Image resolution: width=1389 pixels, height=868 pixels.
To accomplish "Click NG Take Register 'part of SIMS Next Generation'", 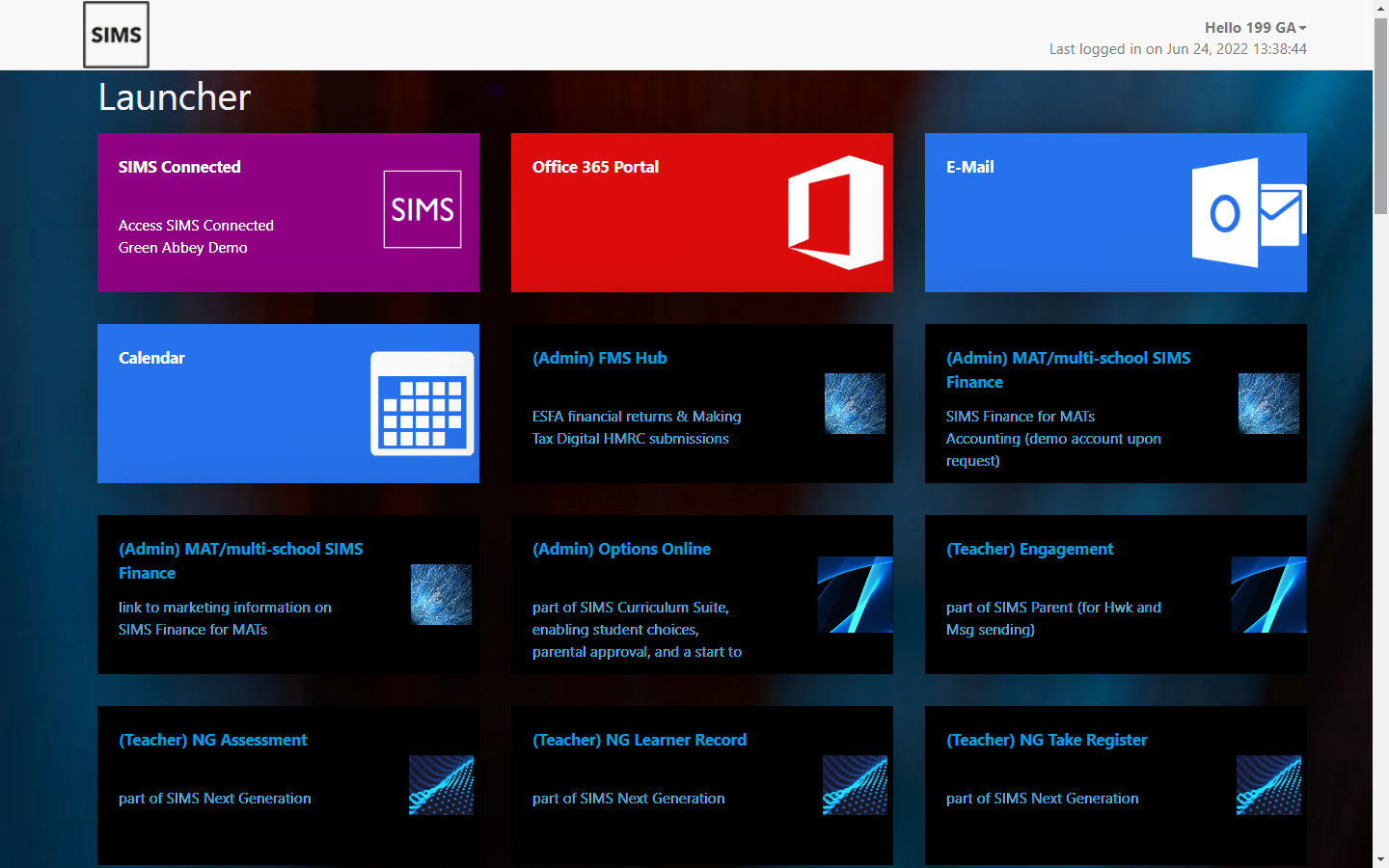I will click(1042, 799).
